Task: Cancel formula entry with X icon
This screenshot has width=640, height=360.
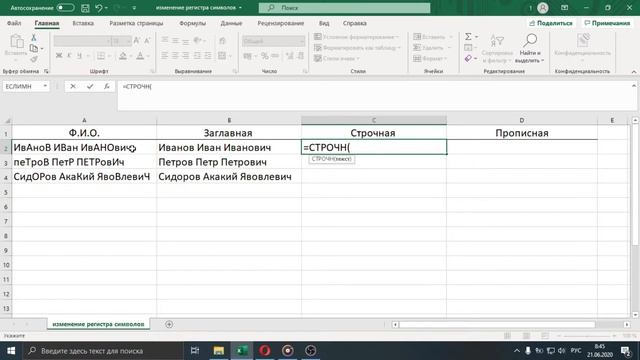Action: coord(73,86)
